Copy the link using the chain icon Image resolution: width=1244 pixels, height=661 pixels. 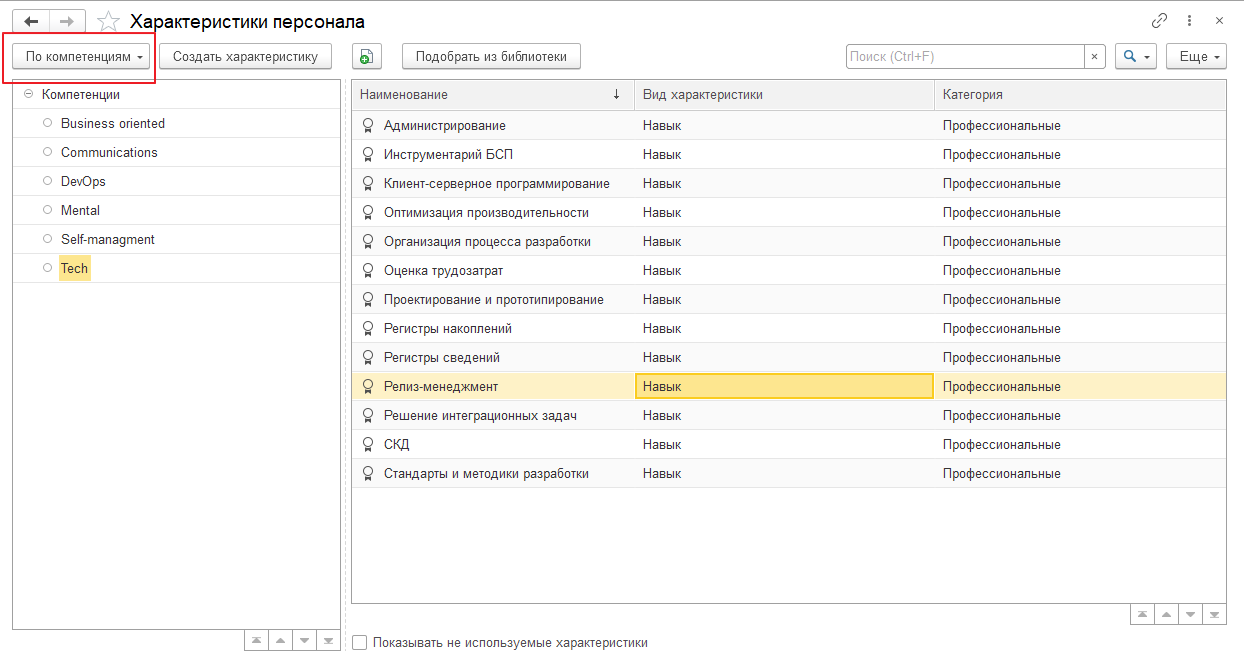[x=1160, y=21]
